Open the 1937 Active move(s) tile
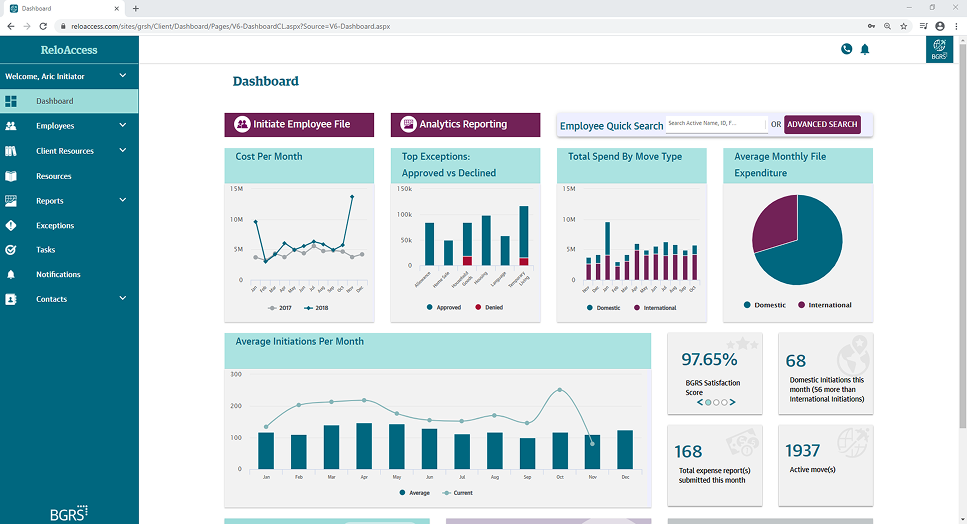Screen dimensions: 967x524 825,465
